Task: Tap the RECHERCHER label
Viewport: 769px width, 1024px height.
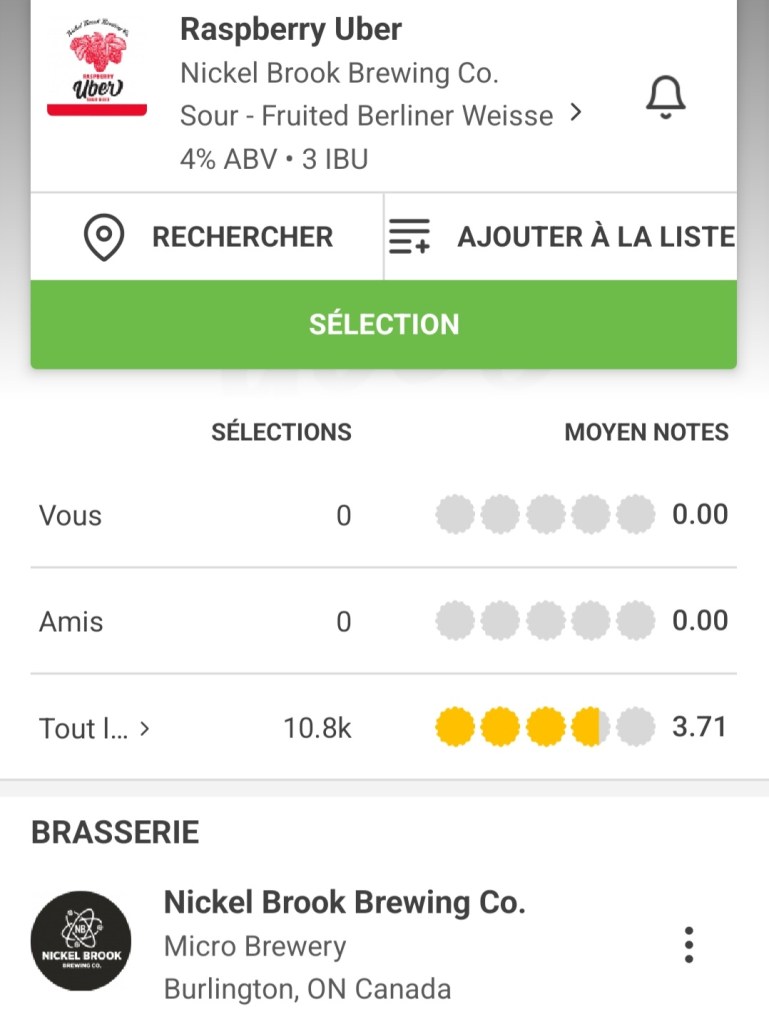Action: (242, 237)
